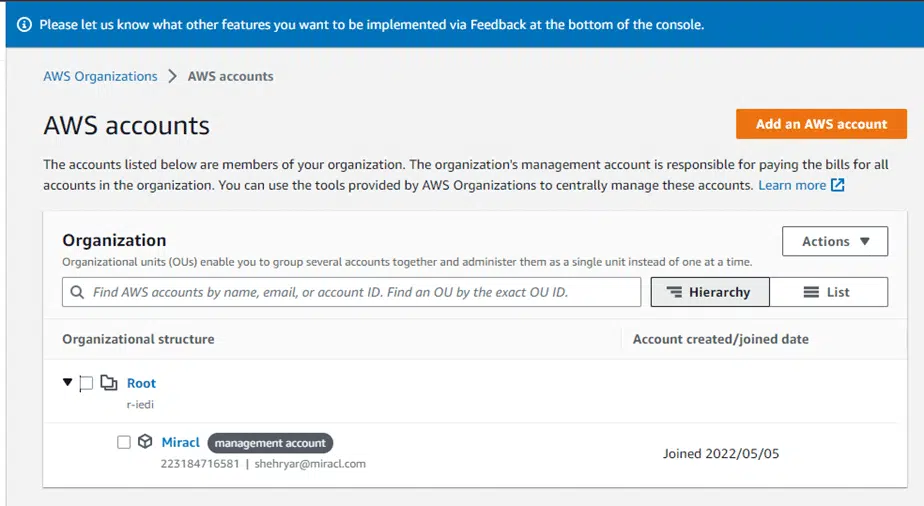Collapse the Root tree node

click(x=67, y=382)
